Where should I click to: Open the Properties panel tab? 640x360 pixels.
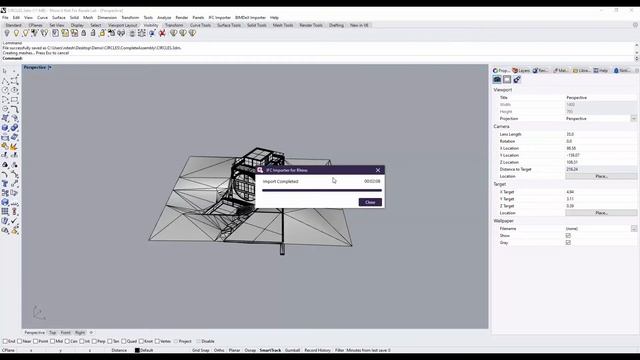(501, 71)
